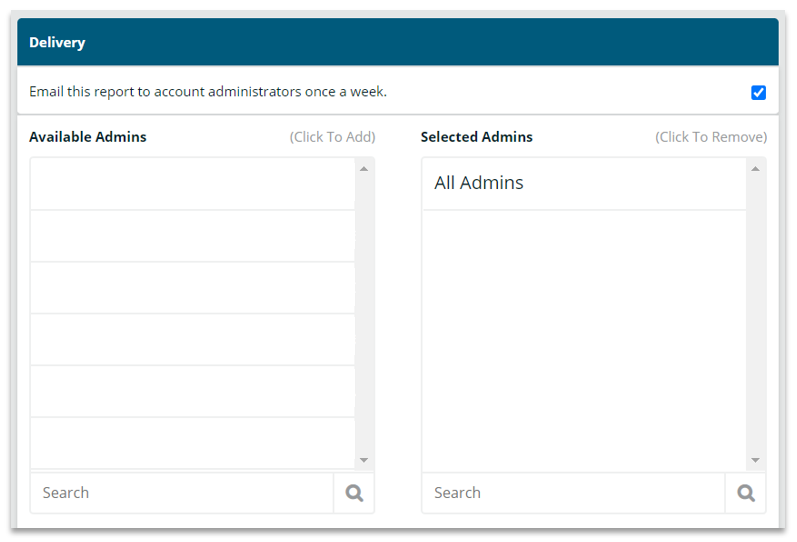Click the (Click To Remove) hint text
This screenshot has width=797, height=542.
[711, 137]
